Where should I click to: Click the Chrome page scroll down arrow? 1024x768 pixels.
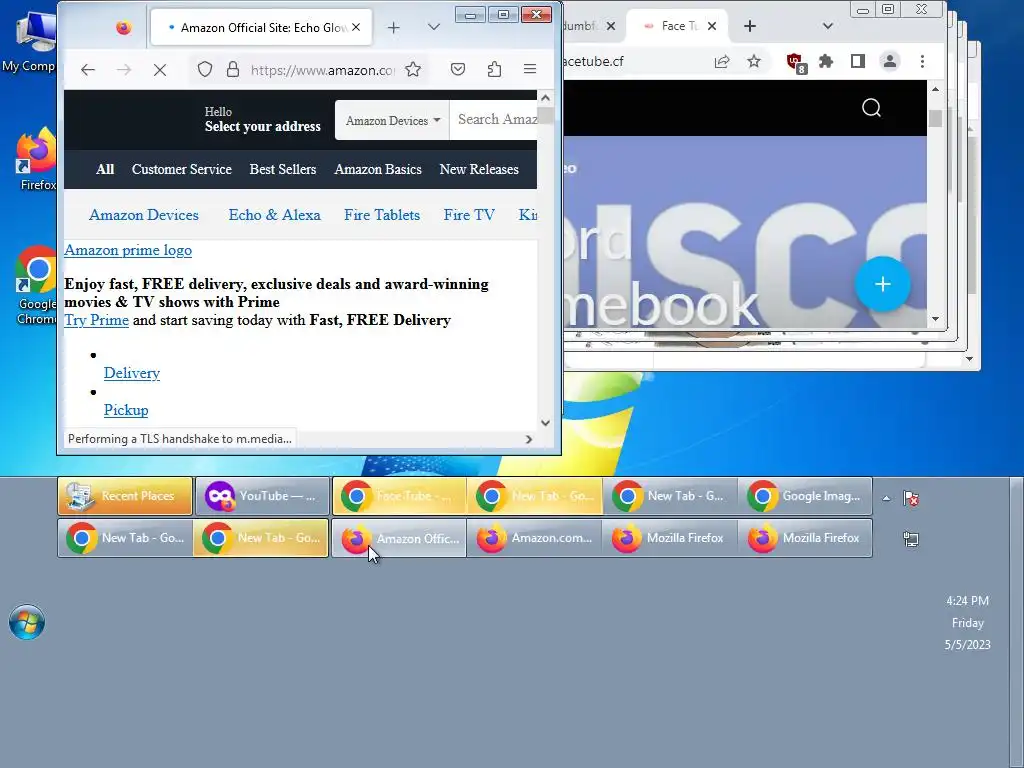point(935,319)
